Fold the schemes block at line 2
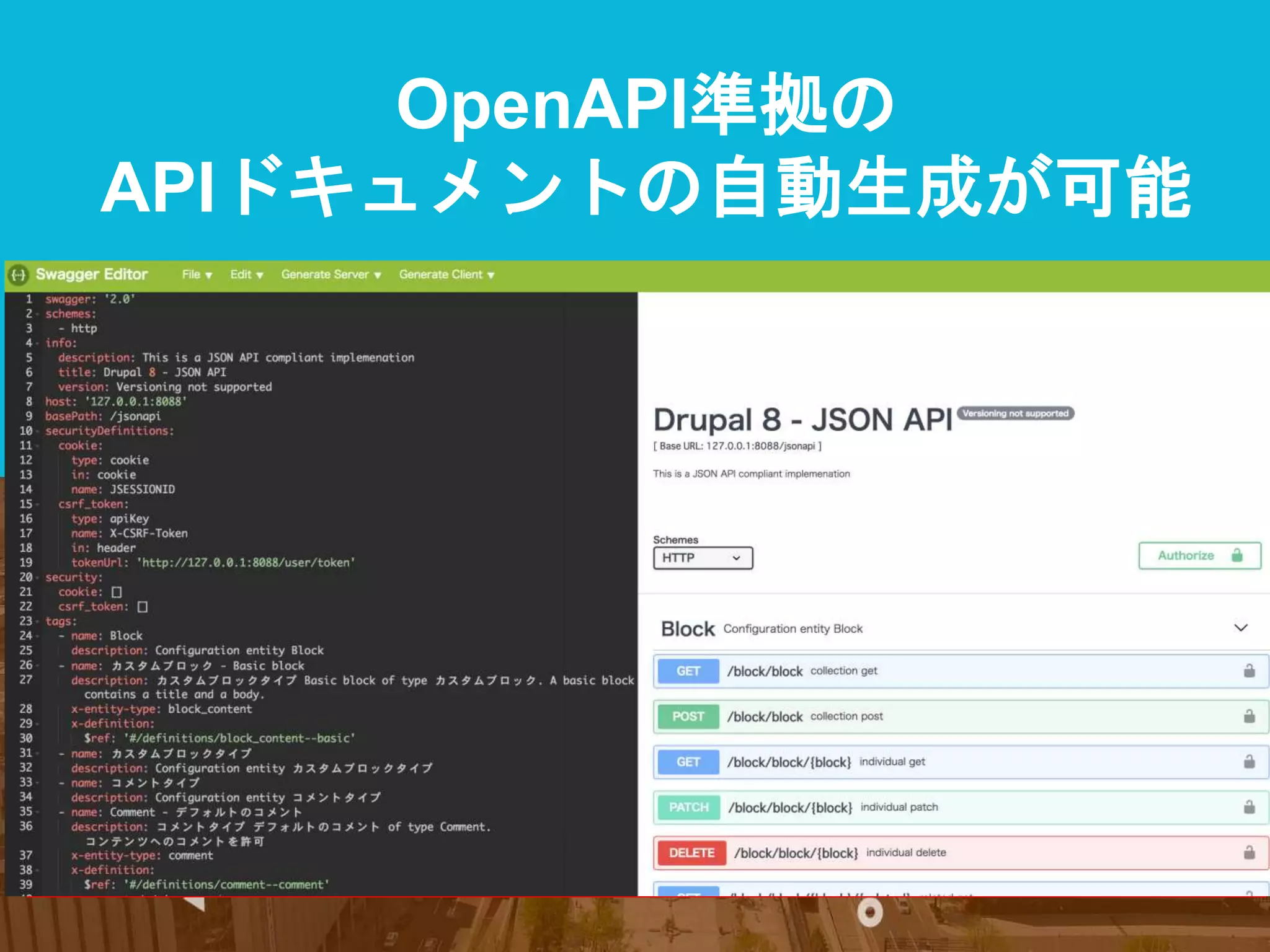 (x=37, y=314)
